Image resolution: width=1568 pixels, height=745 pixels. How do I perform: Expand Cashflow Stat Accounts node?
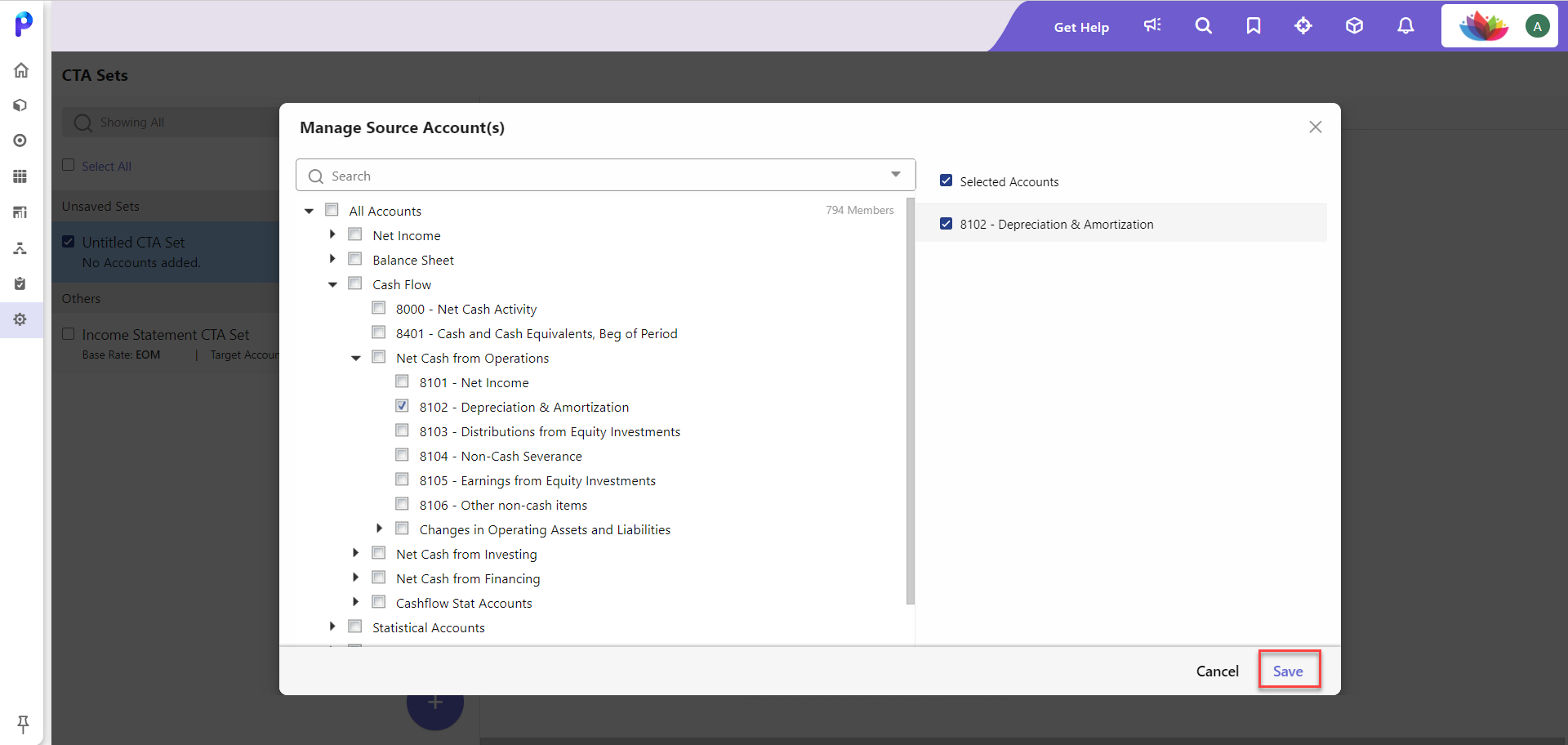[x=356, y=602]
